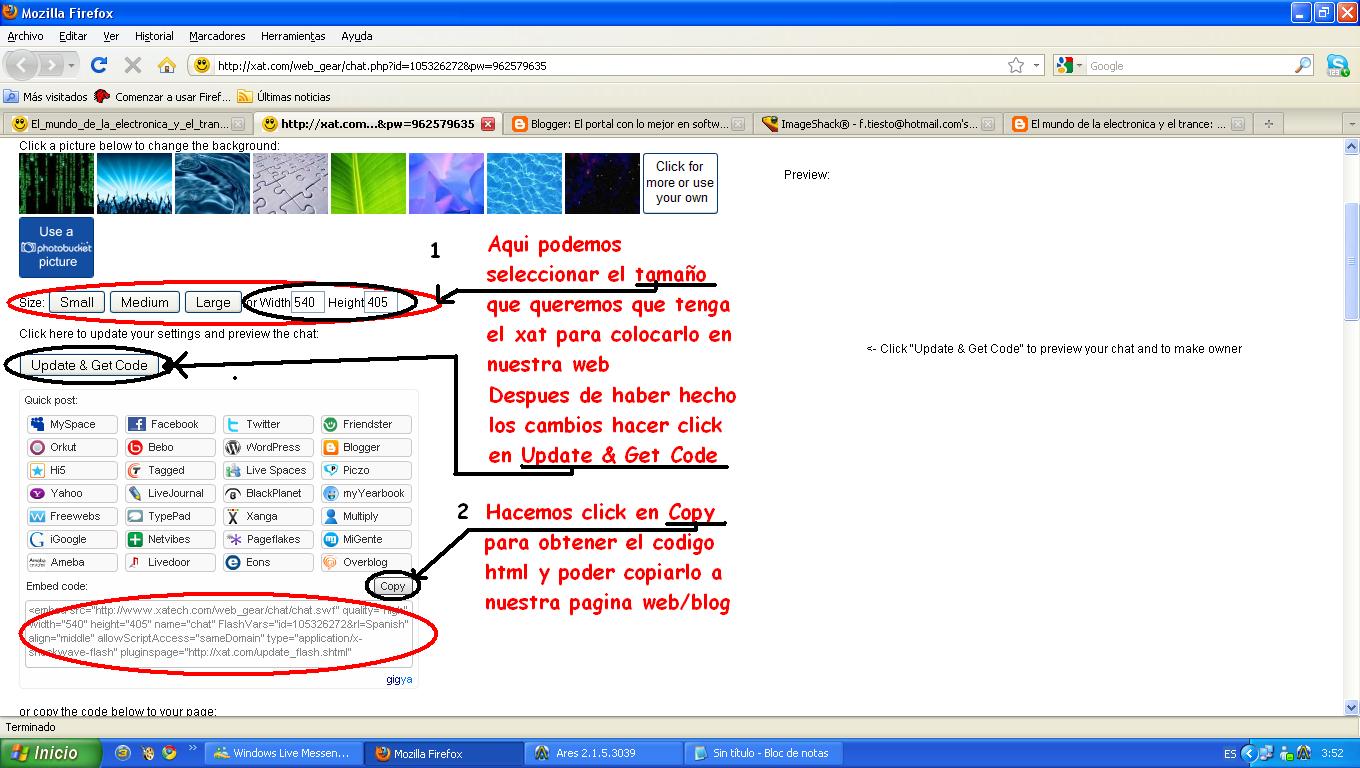Open Windows Live Messenger from taskbar
This screenshot has height=768, width=1360.
[283, 753]
